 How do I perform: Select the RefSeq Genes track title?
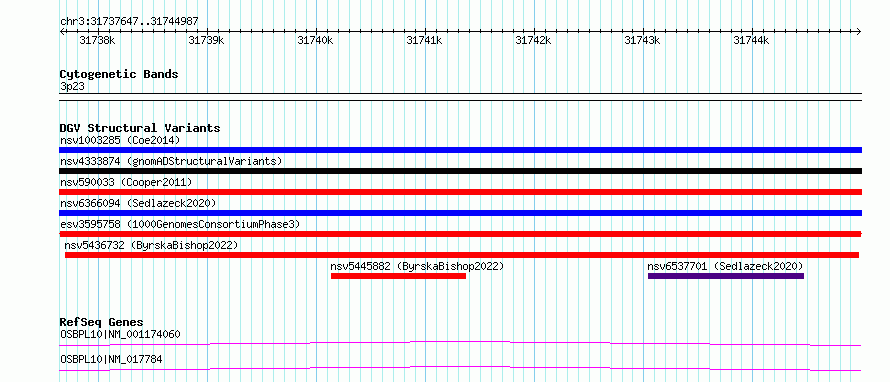point(101,322)
